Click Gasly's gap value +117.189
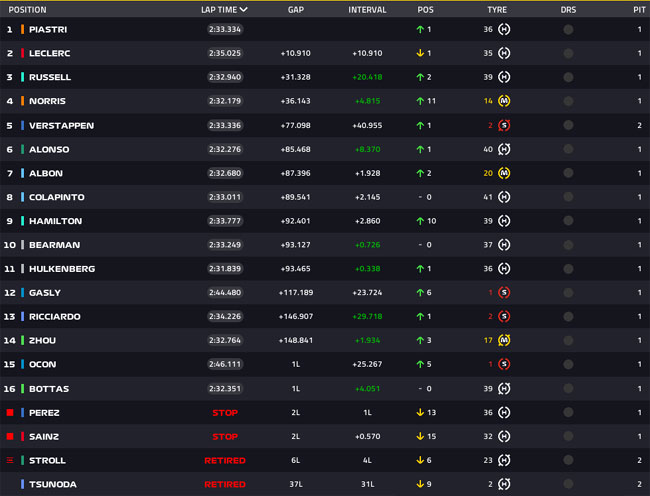This screenshot has height=496, width=650. click(296, 293)
